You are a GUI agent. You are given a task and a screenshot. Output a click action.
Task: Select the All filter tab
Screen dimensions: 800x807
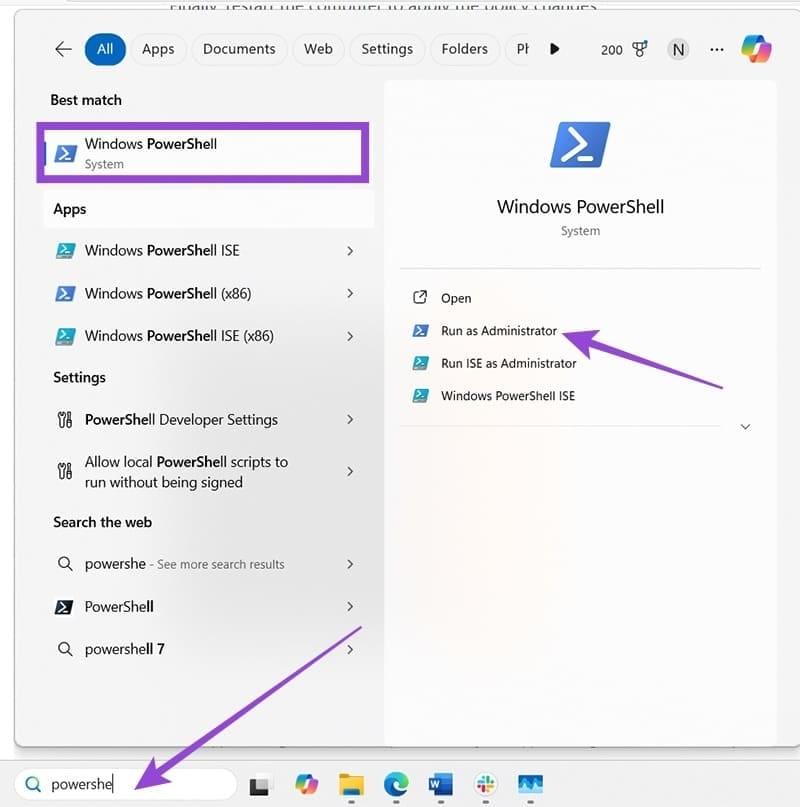[x=105, y=49]
